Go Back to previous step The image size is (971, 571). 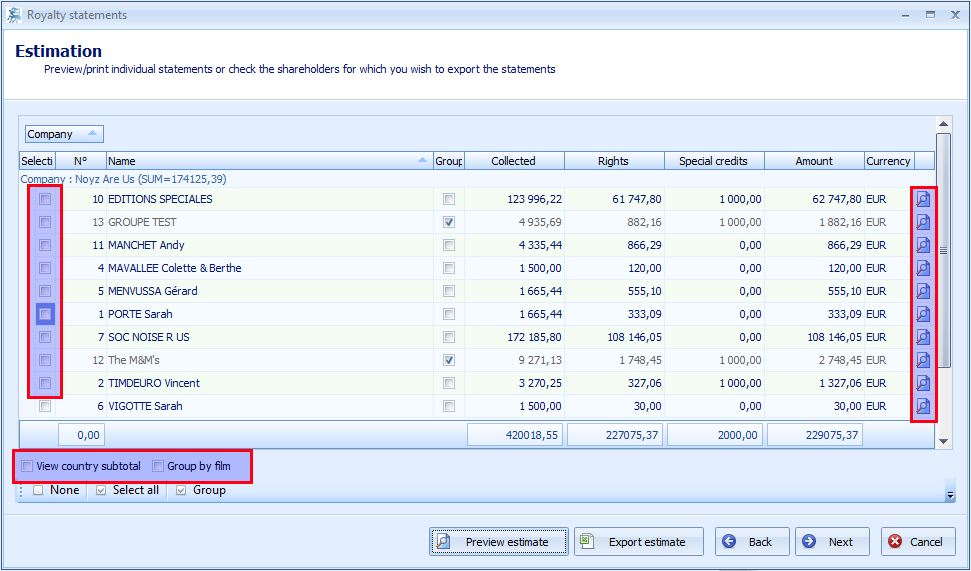(x=752, y=541)
